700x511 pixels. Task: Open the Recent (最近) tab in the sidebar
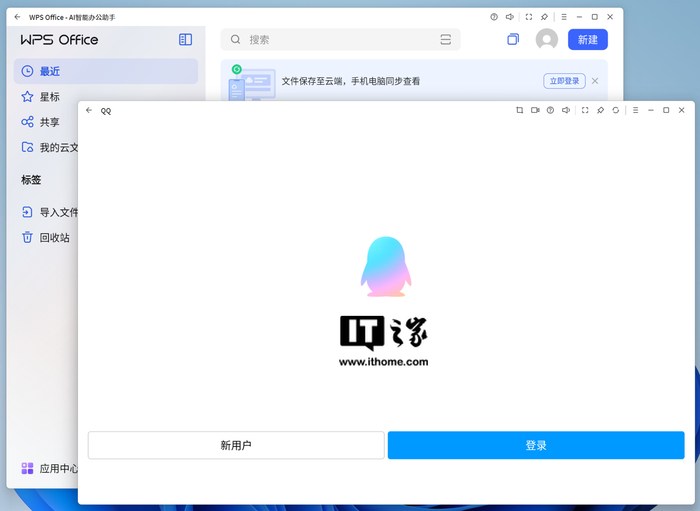[x=50, y=72]
